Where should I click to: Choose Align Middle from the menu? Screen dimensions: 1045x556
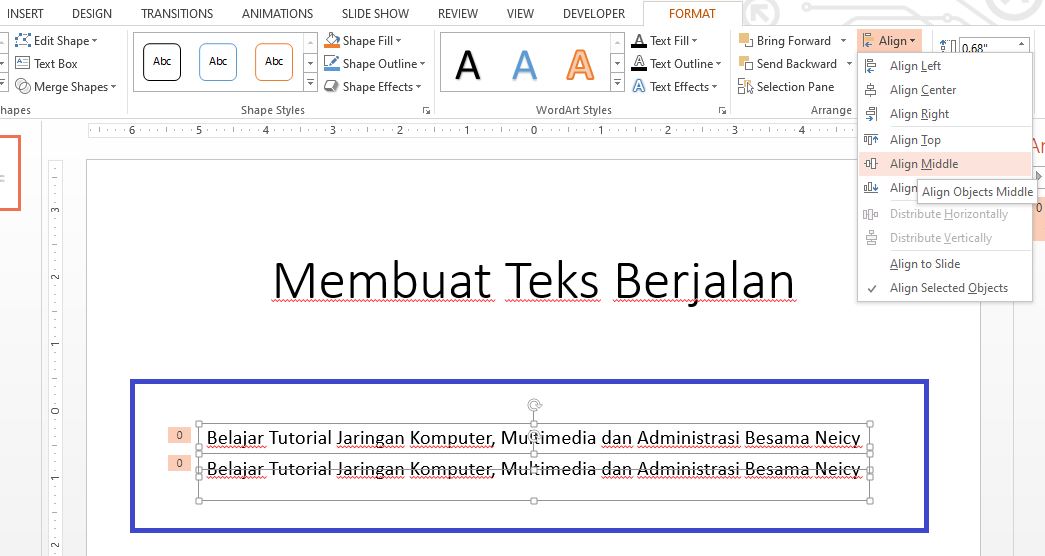click(x=923, y=164)
